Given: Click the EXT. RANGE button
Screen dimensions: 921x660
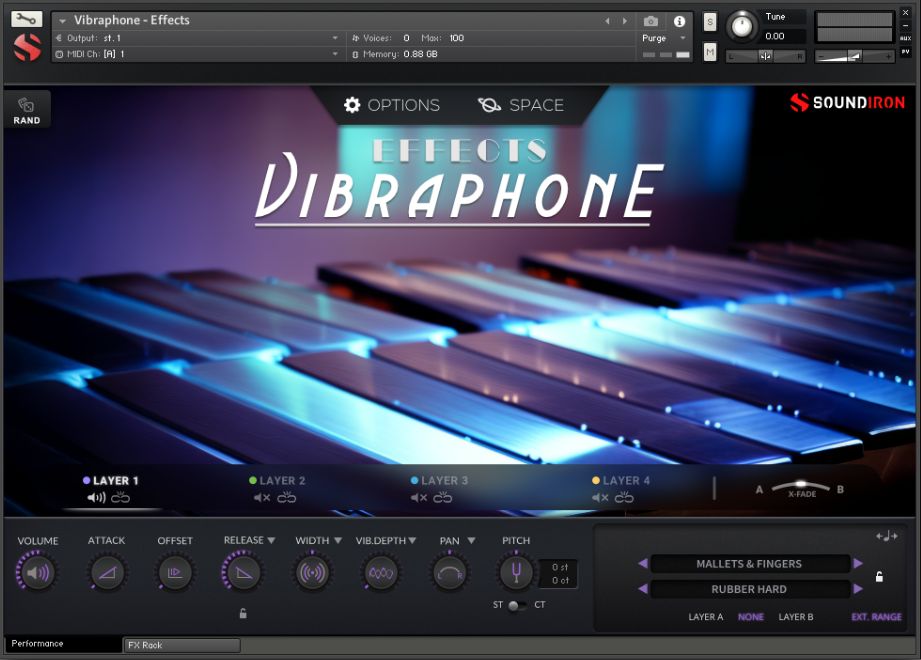Looking at the screenshot, I should click(877, 617).
